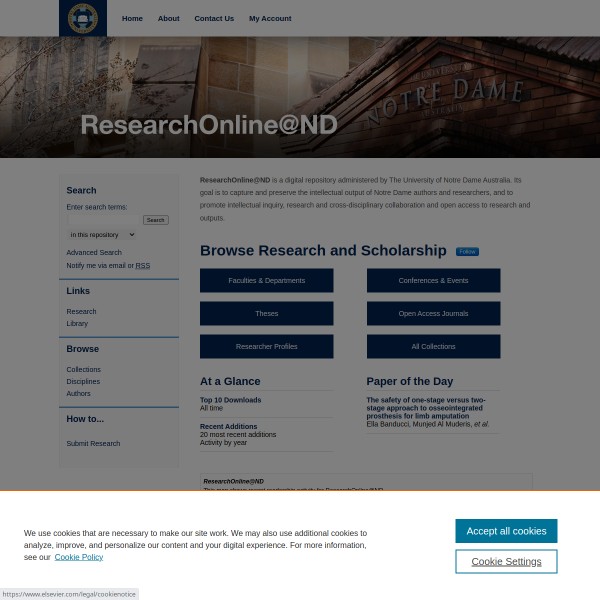Open the Cookie Policy link
The height and width of the screenshot is (600, 600).
pos(78,557)
